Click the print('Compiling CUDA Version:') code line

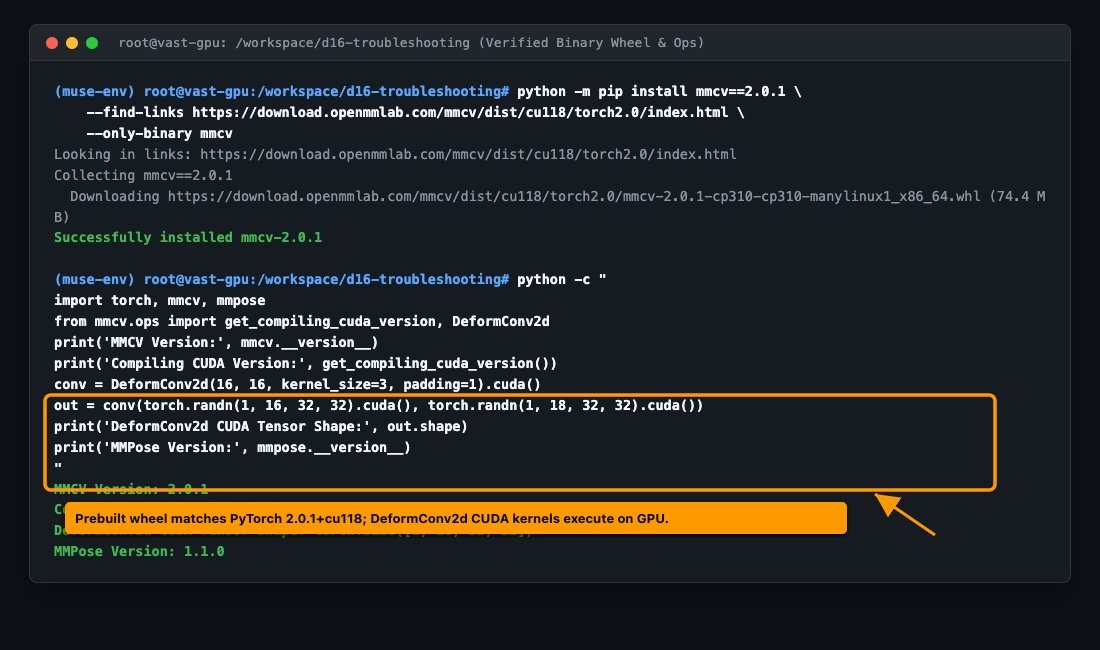(x=305, y=363)
